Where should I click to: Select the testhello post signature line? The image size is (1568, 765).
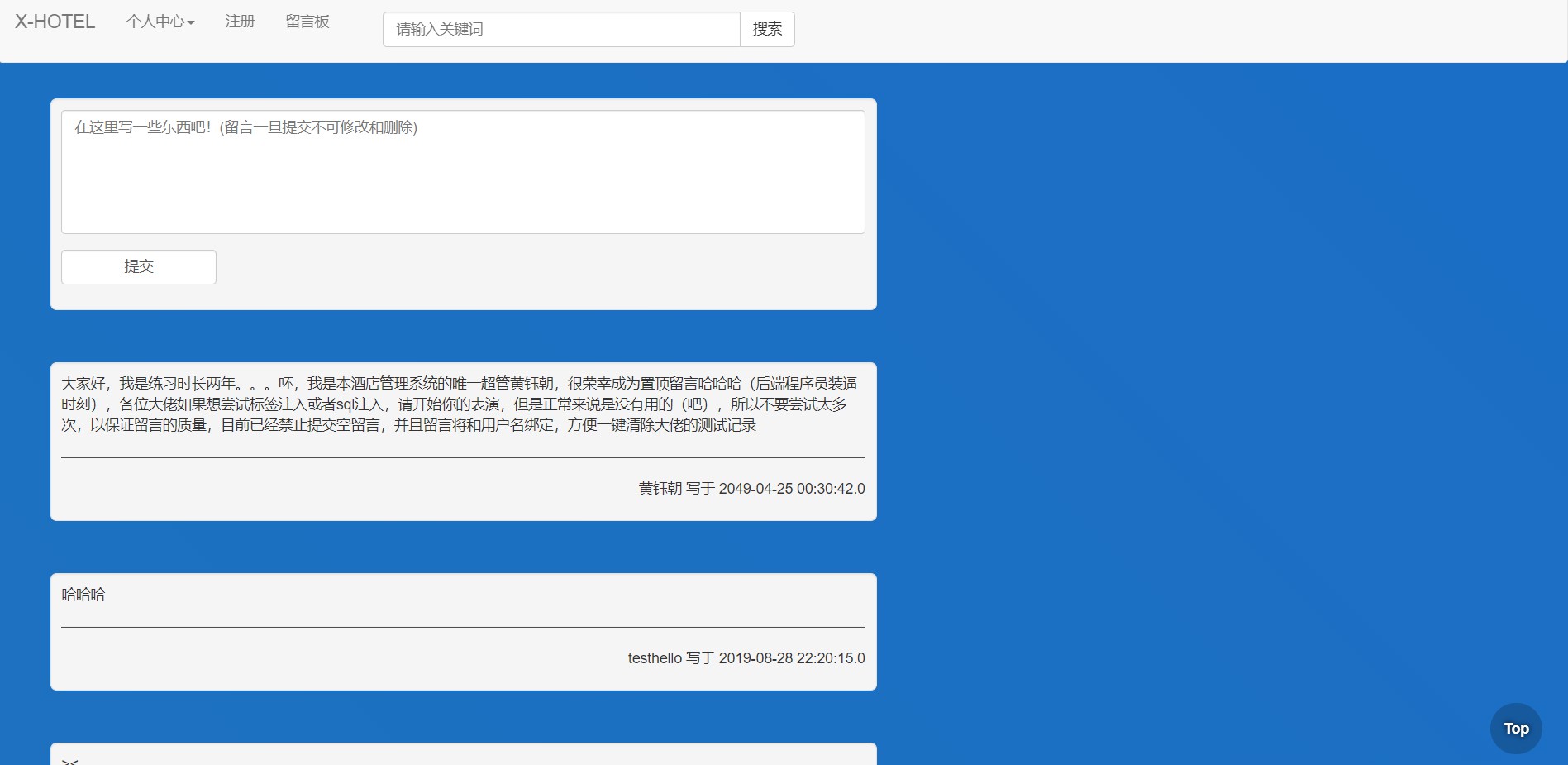746,658
